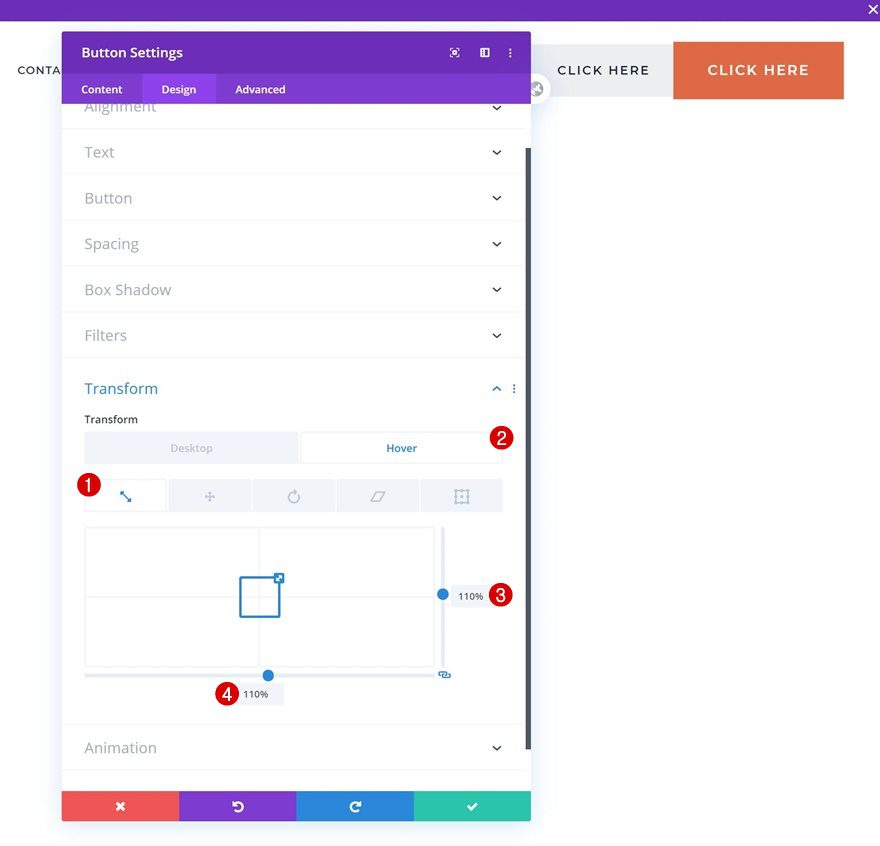Select the Transform Rotate tool icon
The height and width of the screenshot is (846, 880).
click(x=294, y=496)
